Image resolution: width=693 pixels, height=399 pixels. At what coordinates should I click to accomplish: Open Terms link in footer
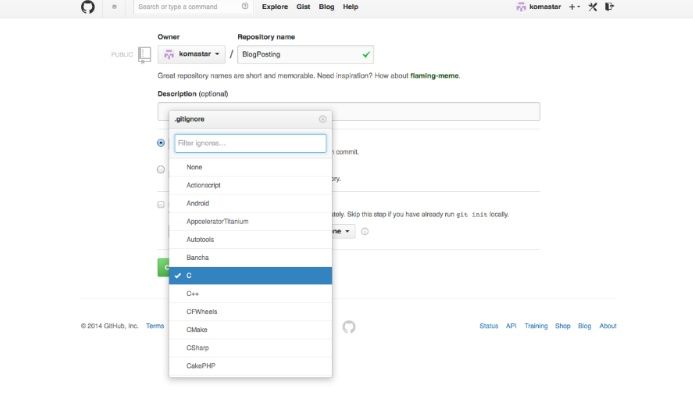155,326
